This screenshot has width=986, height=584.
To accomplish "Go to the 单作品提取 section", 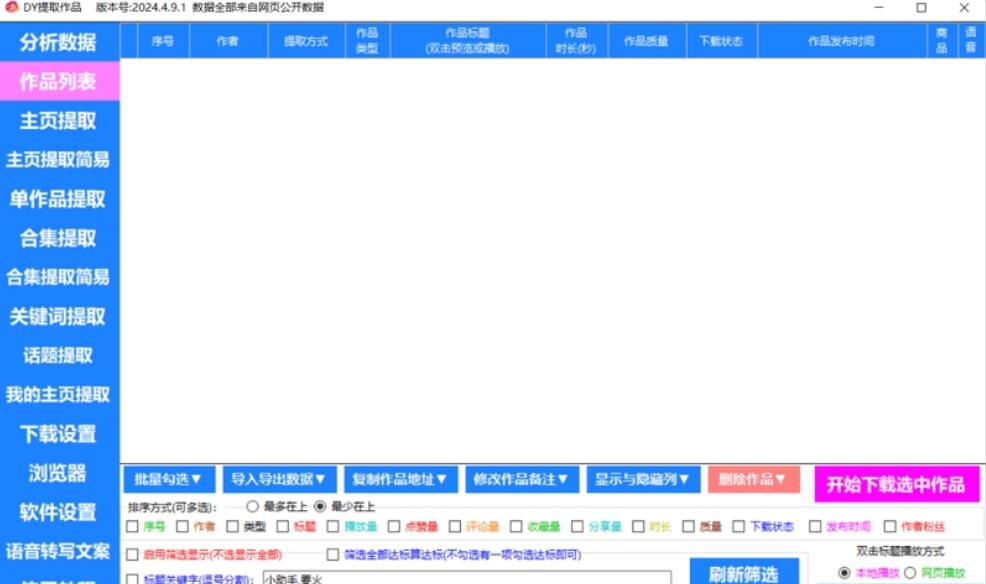I will [x=59, y=199].
